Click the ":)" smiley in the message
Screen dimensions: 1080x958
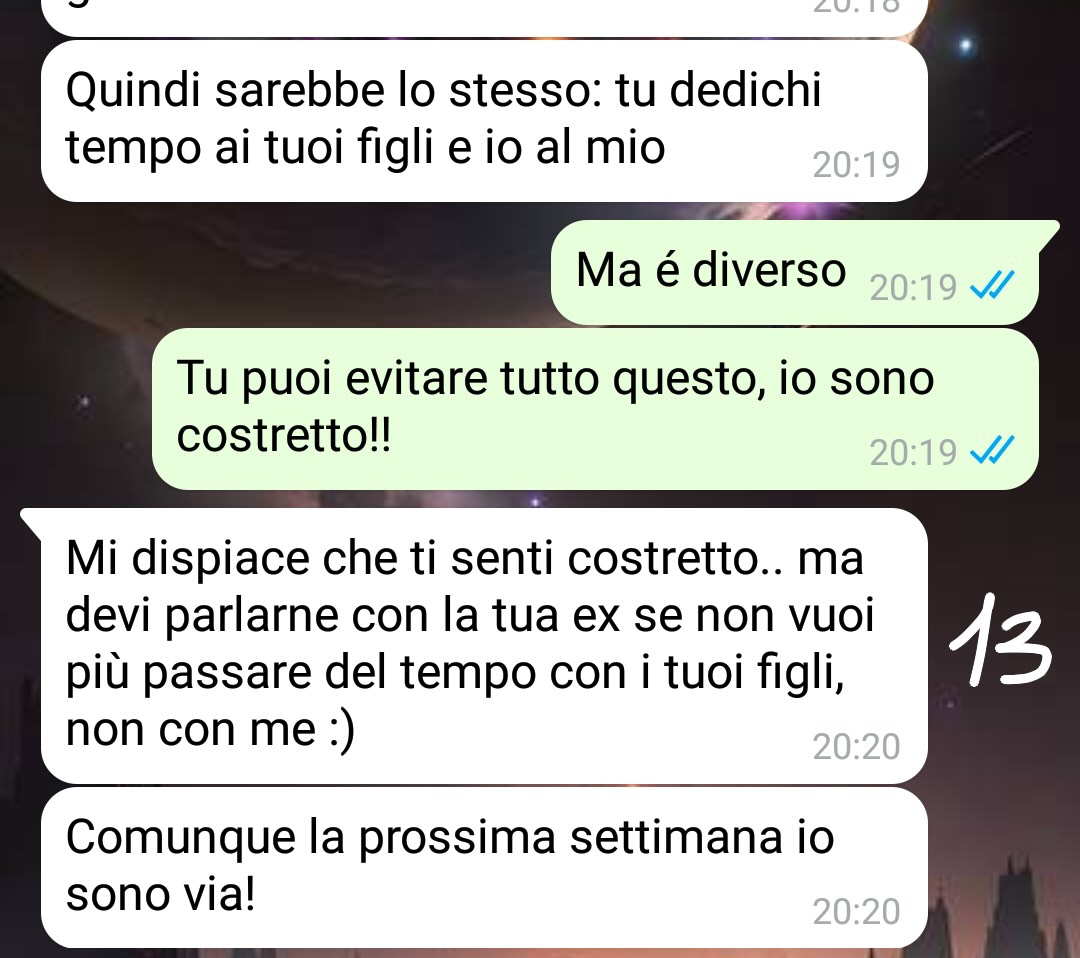(342, 729)
